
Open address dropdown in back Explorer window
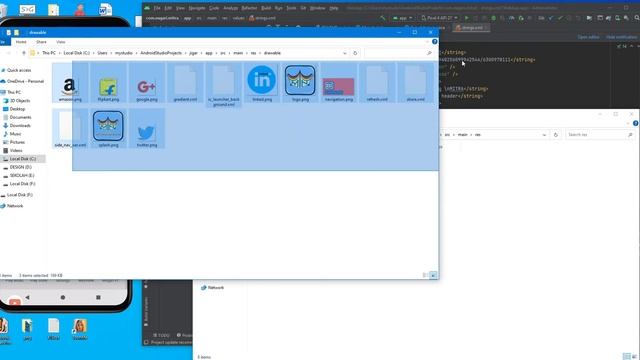(544, 135)
